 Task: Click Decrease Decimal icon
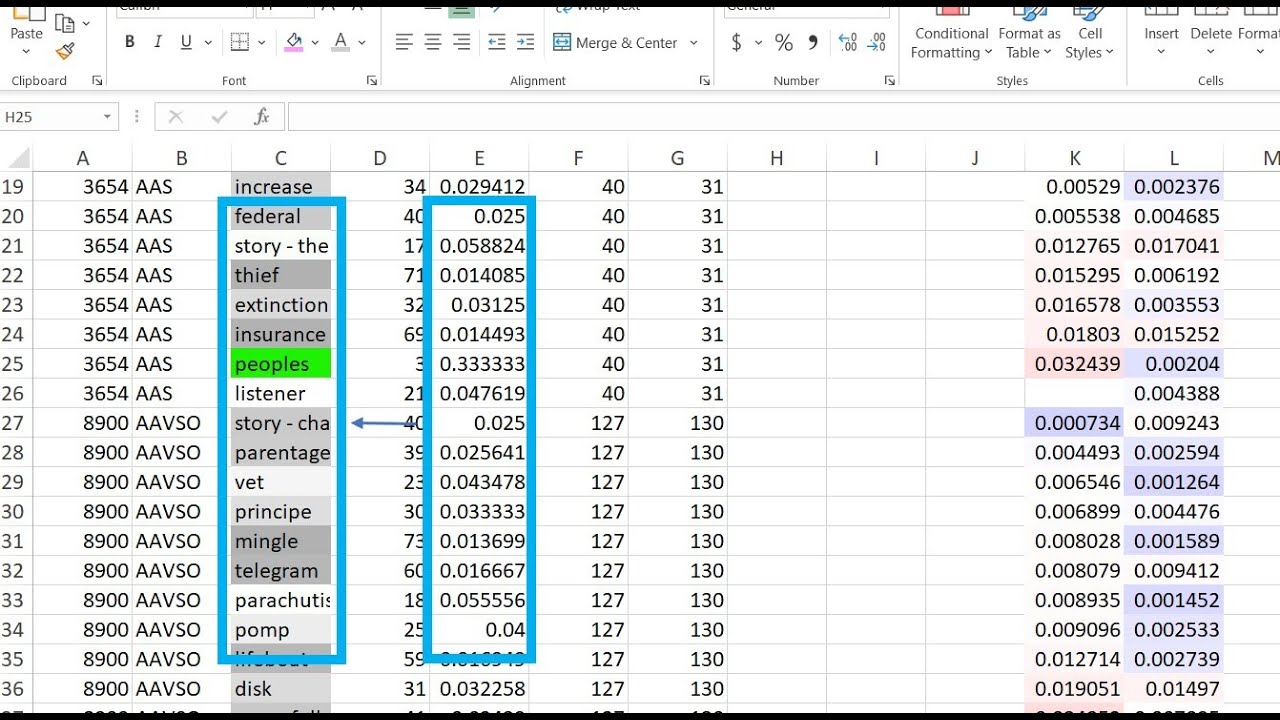[877, 43]
